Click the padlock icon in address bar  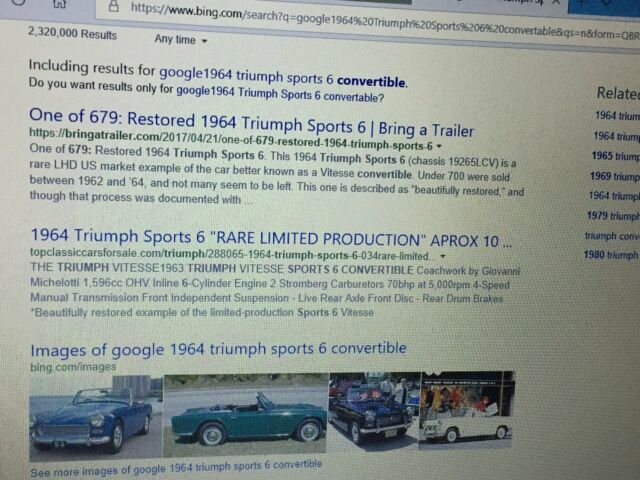(114, 6)
